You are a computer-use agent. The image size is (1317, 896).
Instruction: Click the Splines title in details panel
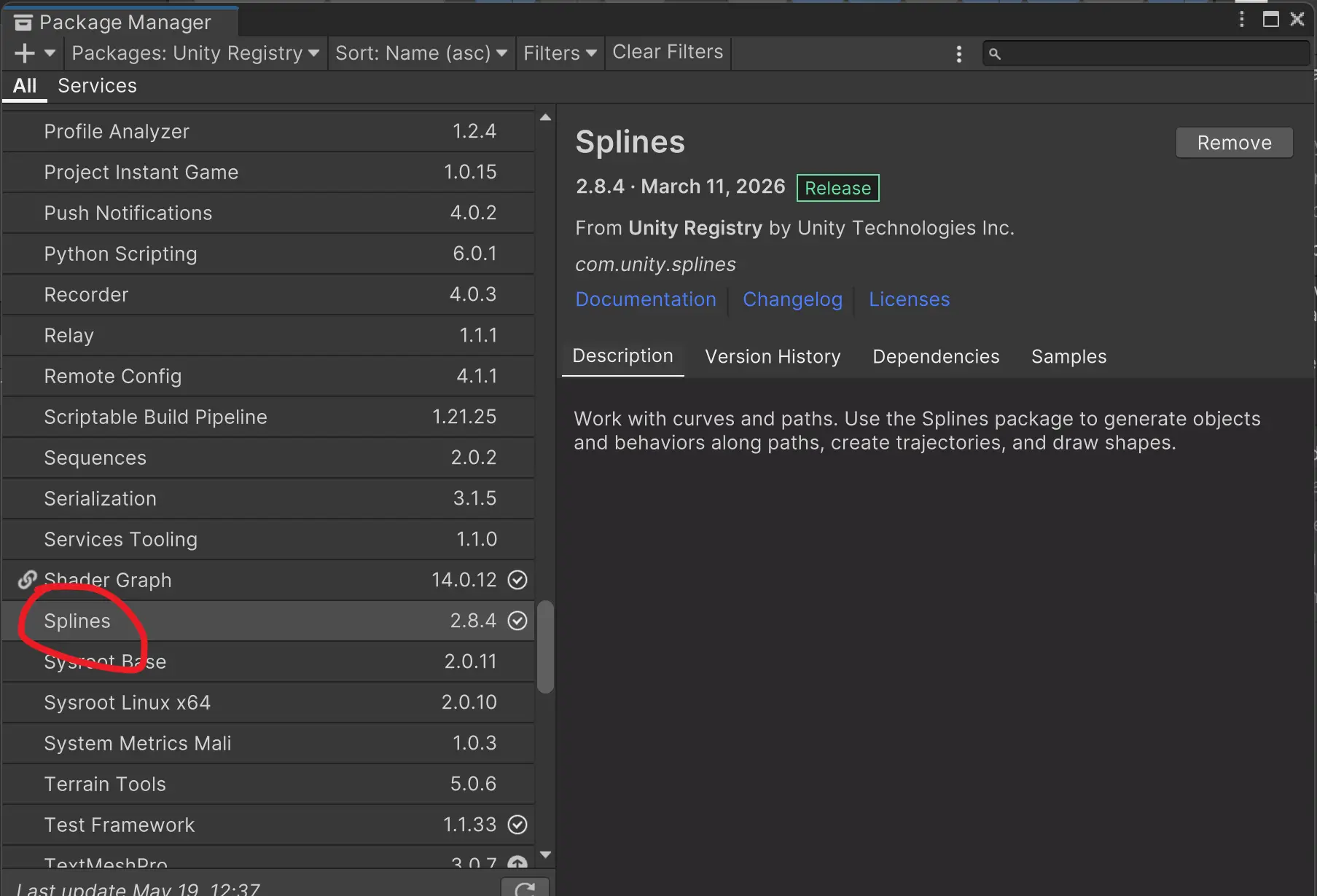point(630,142)
